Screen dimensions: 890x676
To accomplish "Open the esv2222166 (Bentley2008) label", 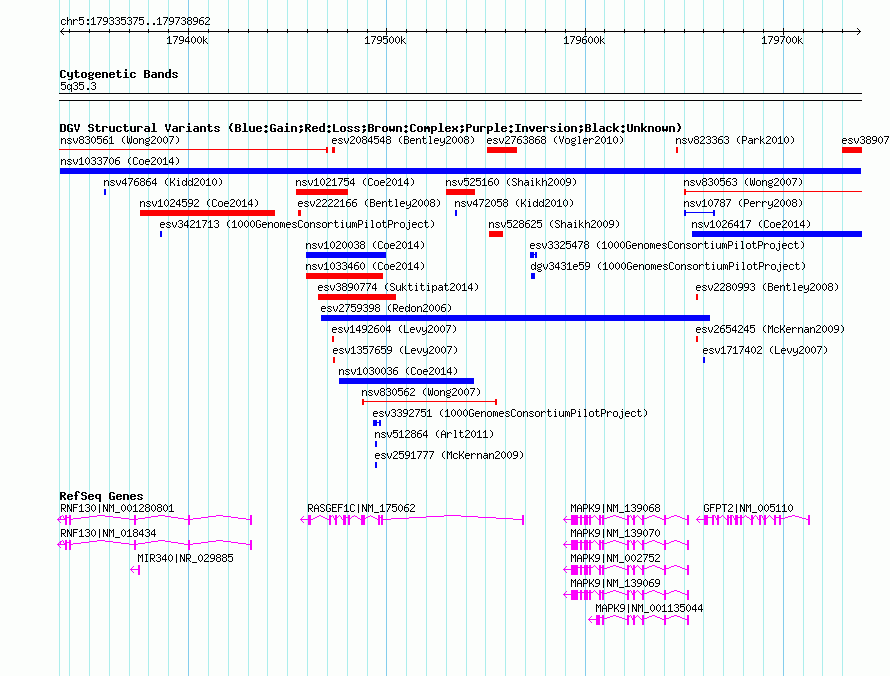I will coord(369,203).
